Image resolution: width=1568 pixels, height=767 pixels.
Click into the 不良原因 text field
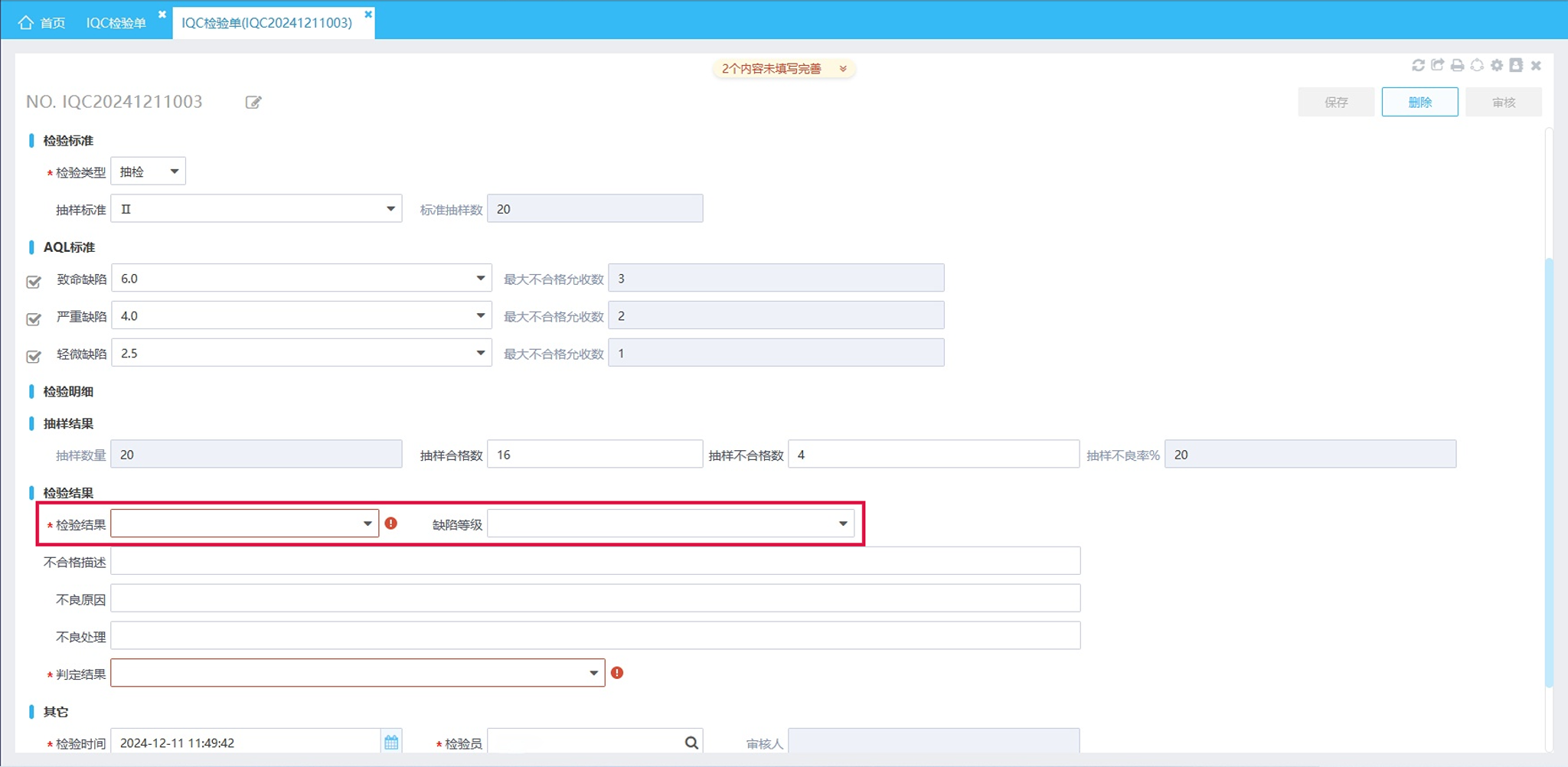click(596, 599)
